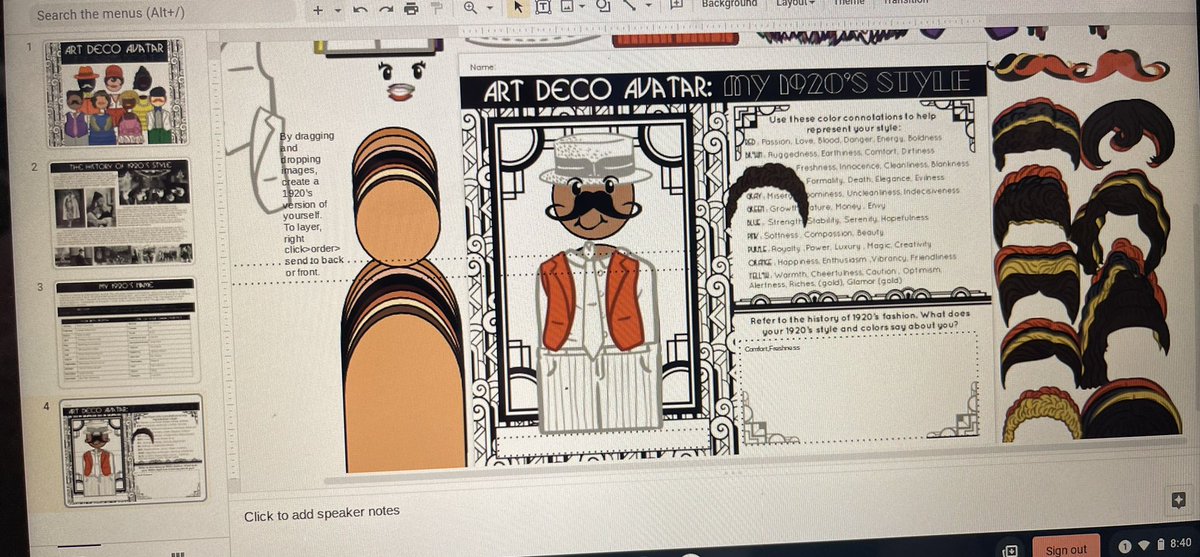Image resolution: width=1200 pixels, height=557 pixels.
Task: Click the Print icon
Action: pos(411,10)
